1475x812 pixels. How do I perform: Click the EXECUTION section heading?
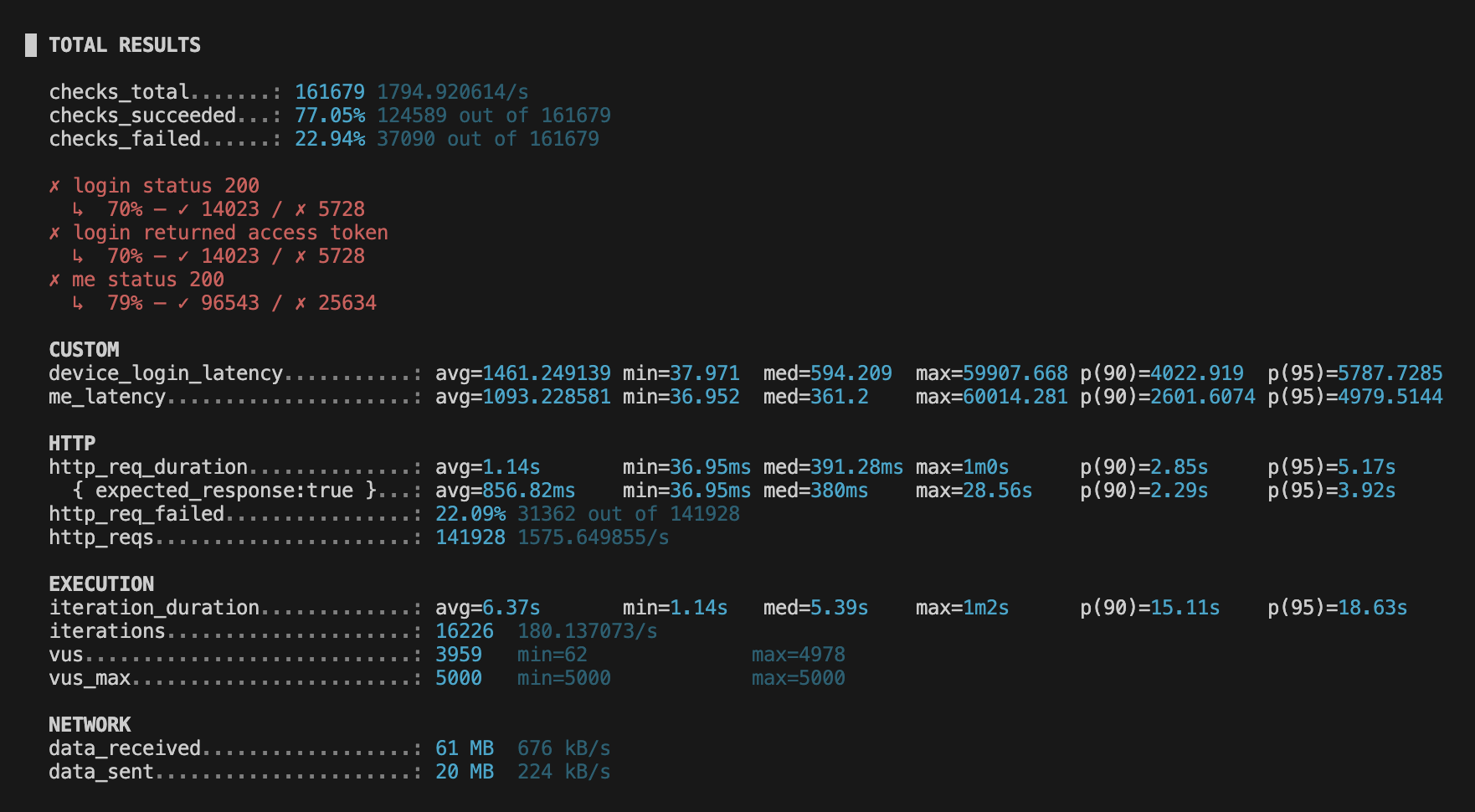[x=101, y=584]
